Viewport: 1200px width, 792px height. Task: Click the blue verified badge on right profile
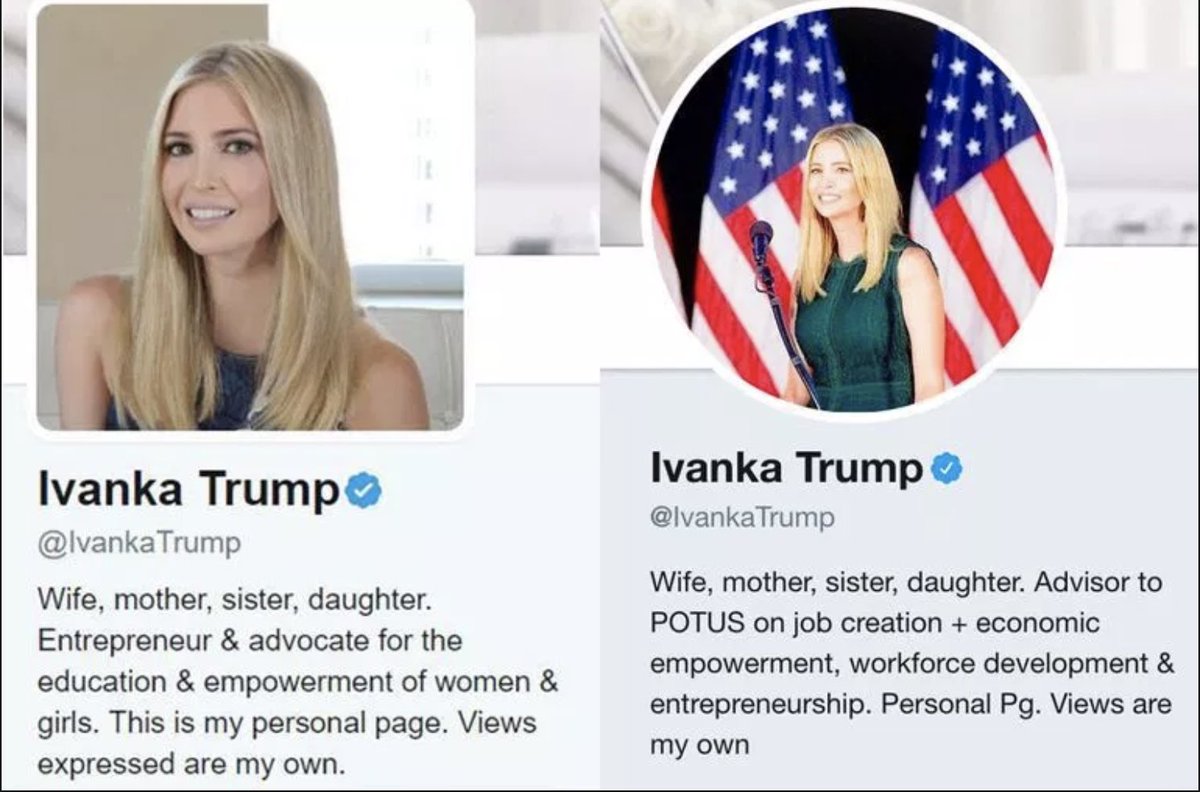pos(947,469)
